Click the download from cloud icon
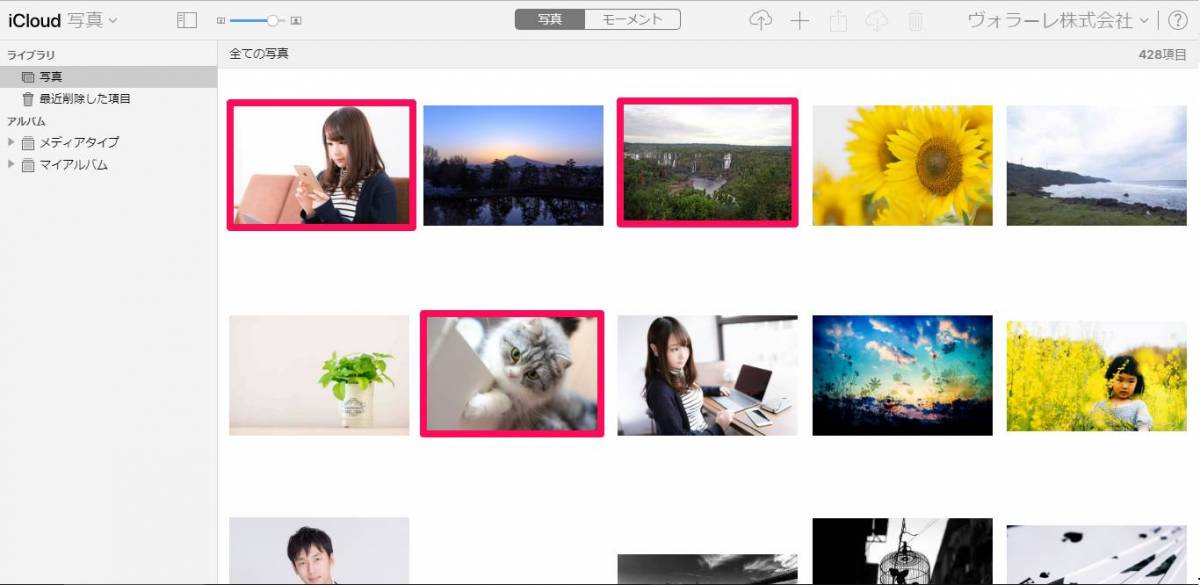 click(x=877, y=21)
